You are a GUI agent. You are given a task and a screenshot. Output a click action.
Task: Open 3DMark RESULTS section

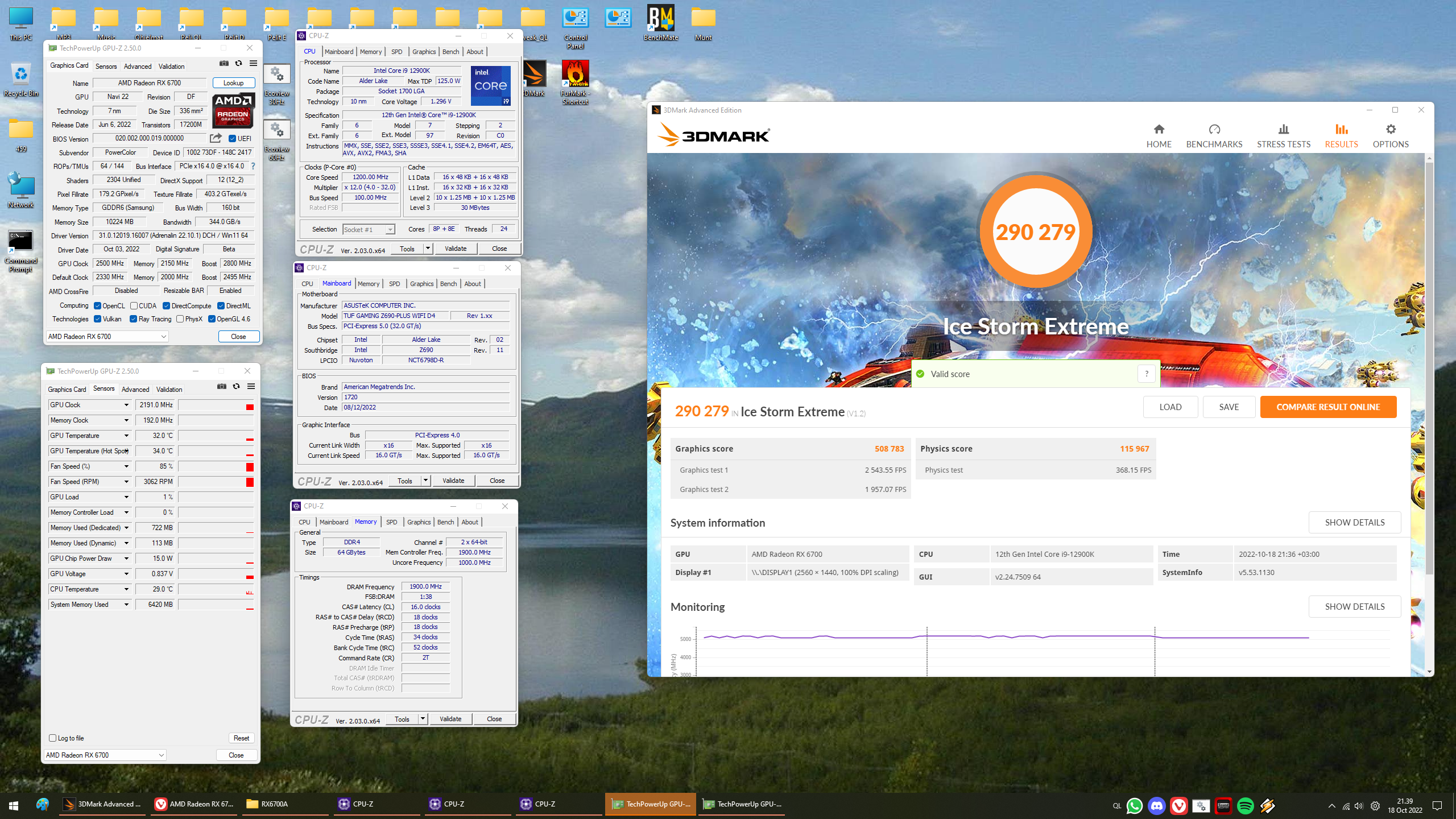point(1341,136)
